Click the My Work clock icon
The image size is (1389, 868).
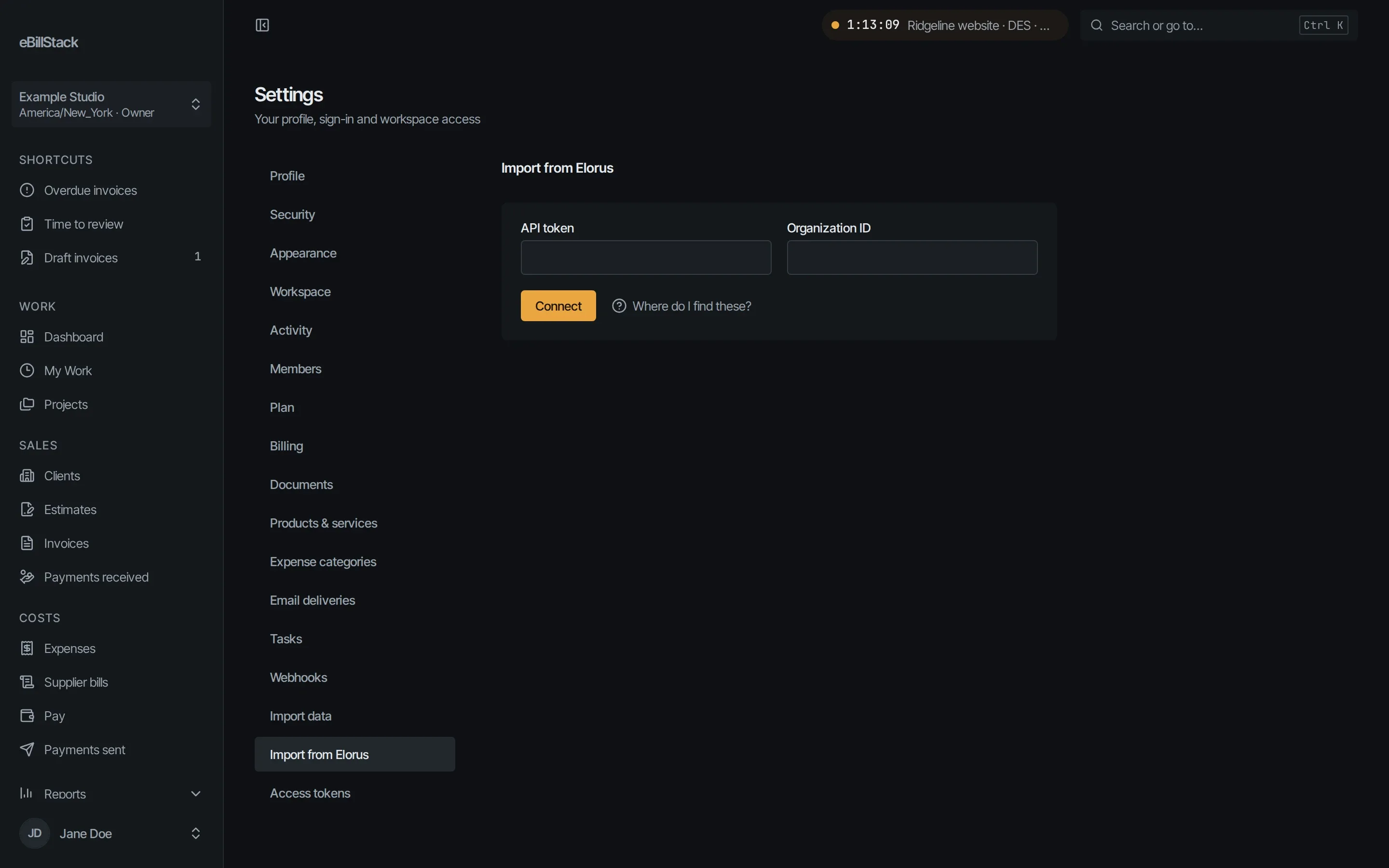(x=27, y=370)
